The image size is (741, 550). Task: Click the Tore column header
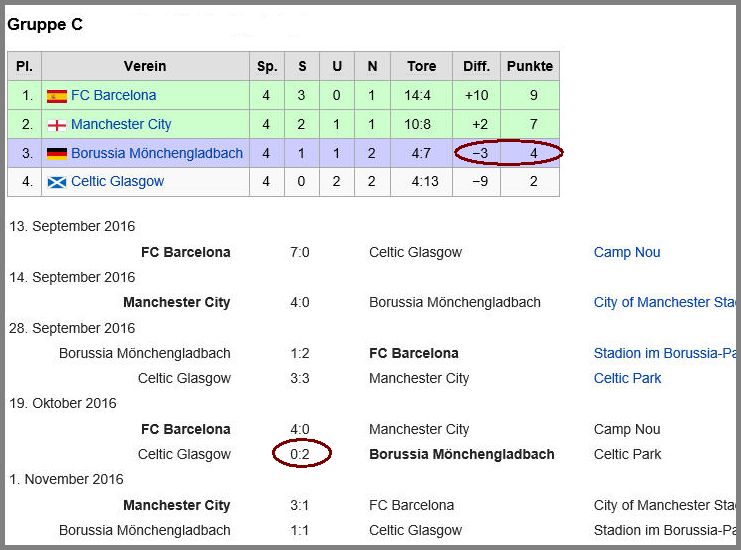point(421,66)
